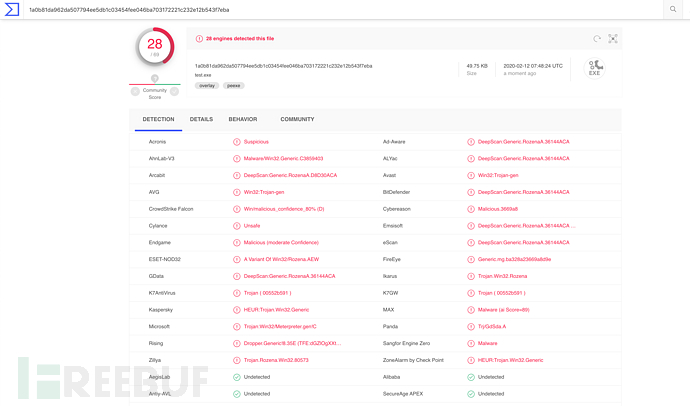
Task: Click the alert icon beside engines detected
Action: coord(199,39)
